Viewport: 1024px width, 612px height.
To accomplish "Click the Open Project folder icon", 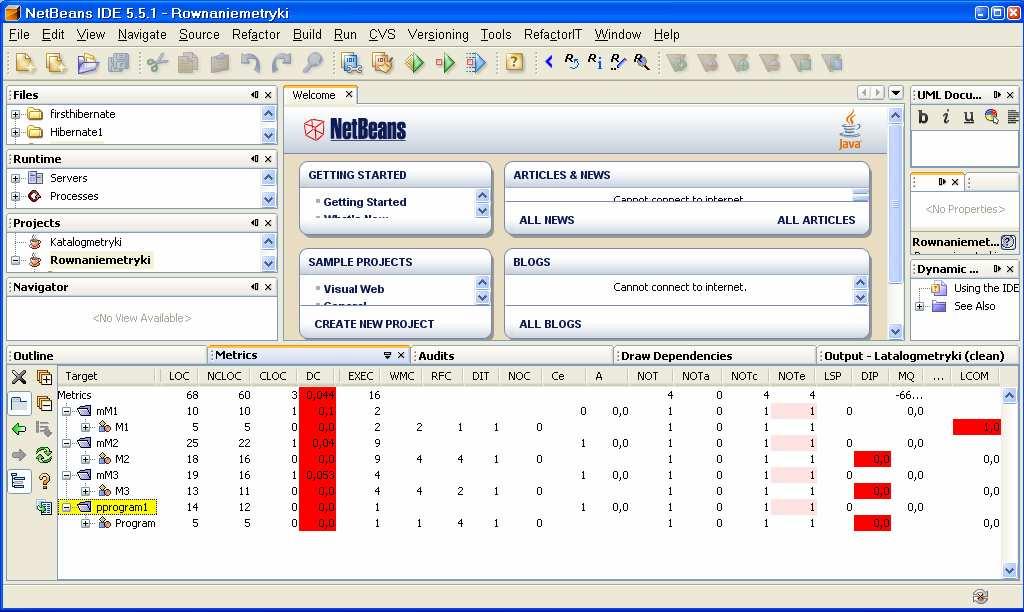I will pyautogui.click(x=88, y=63).
